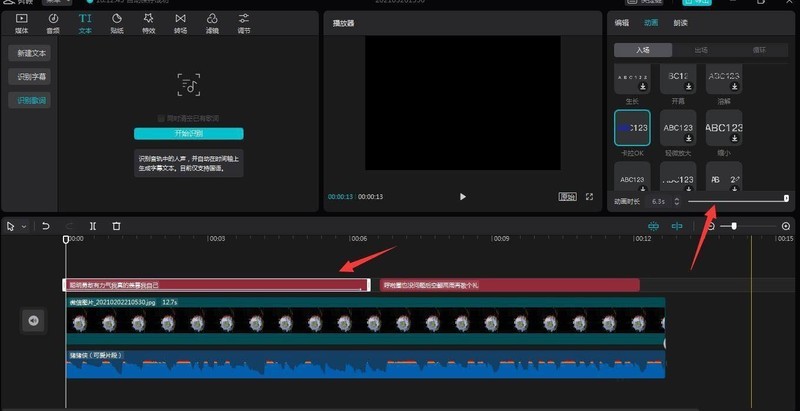
Task: Mute the video track speaker button
Action: (x=33, y=320)
